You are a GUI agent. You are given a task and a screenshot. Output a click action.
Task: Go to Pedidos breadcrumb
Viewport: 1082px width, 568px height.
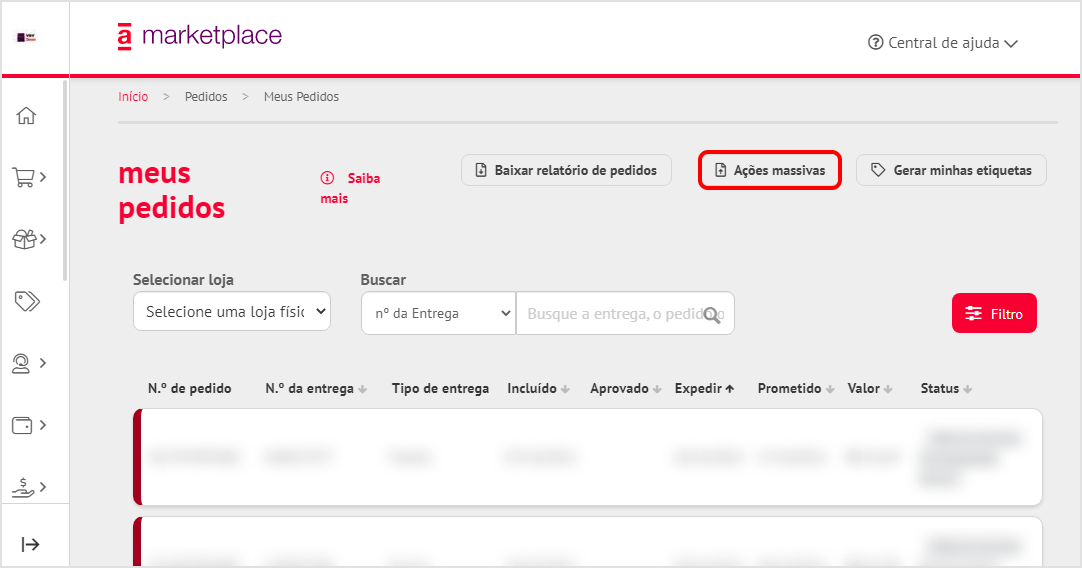tap(206, 97)
